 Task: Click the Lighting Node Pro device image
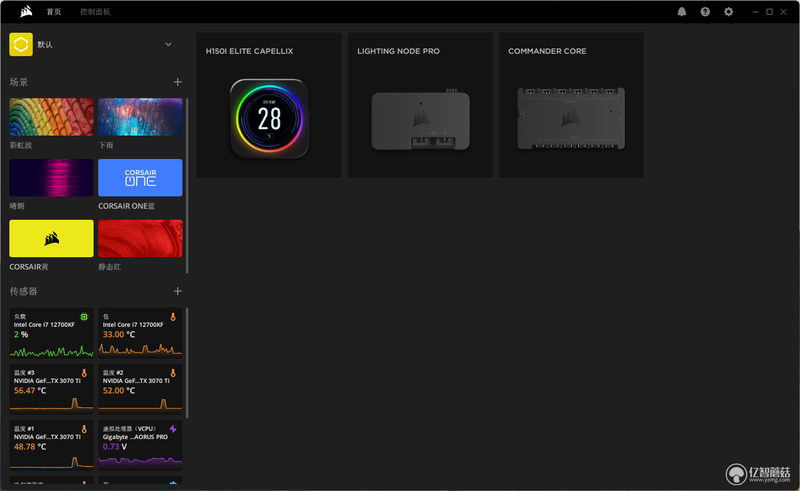coord(420,120)
